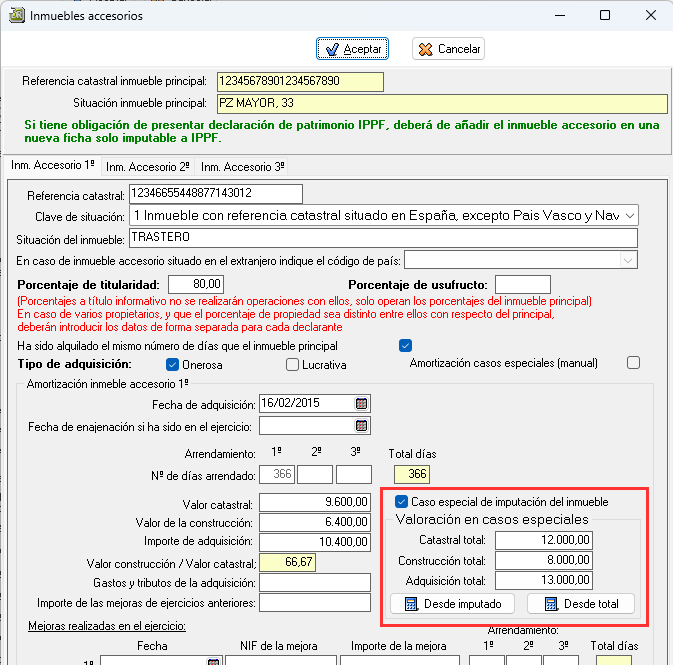This screenshot has width=673, height=665.
Task: Click the Inmuebles accesorios app icon in title bar
Action: point(16,15)
